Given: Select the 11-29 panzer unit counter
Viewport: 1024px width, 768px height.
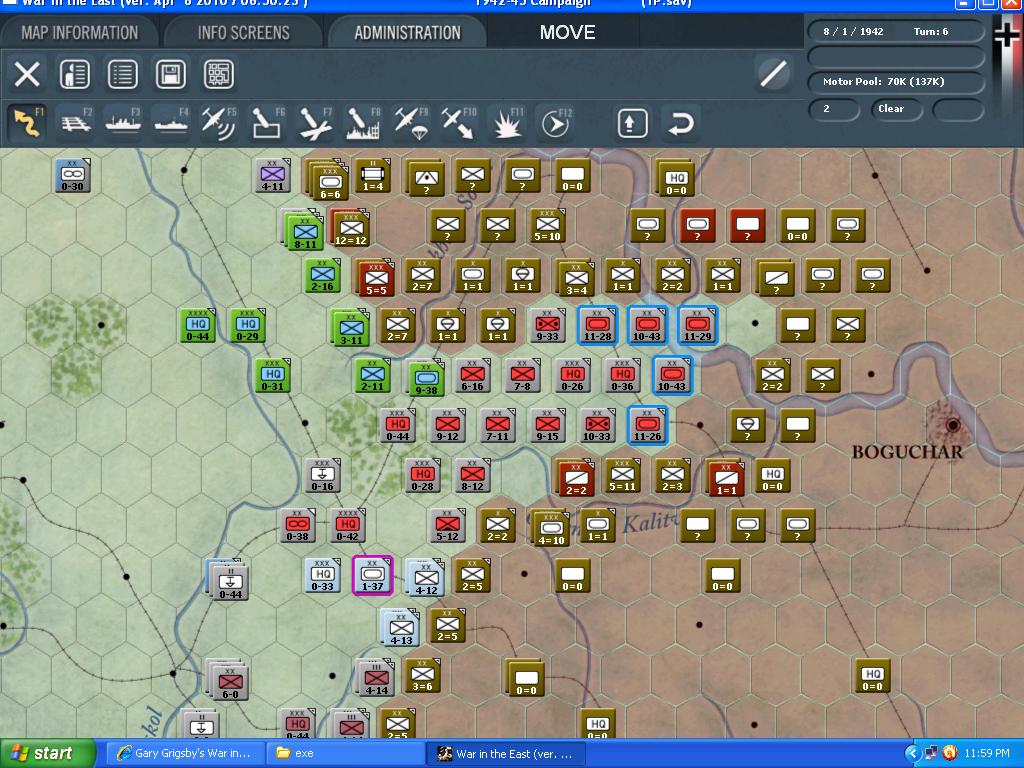Looking at the screenshot, I should (x=697, y=325).
